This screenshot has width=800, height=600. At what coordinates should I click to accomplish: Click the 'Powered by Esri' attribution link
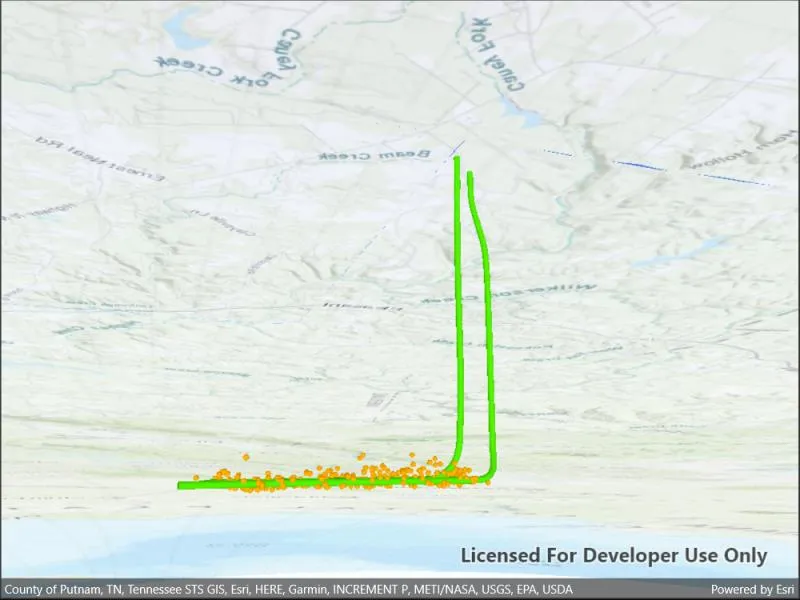[753, 590]
